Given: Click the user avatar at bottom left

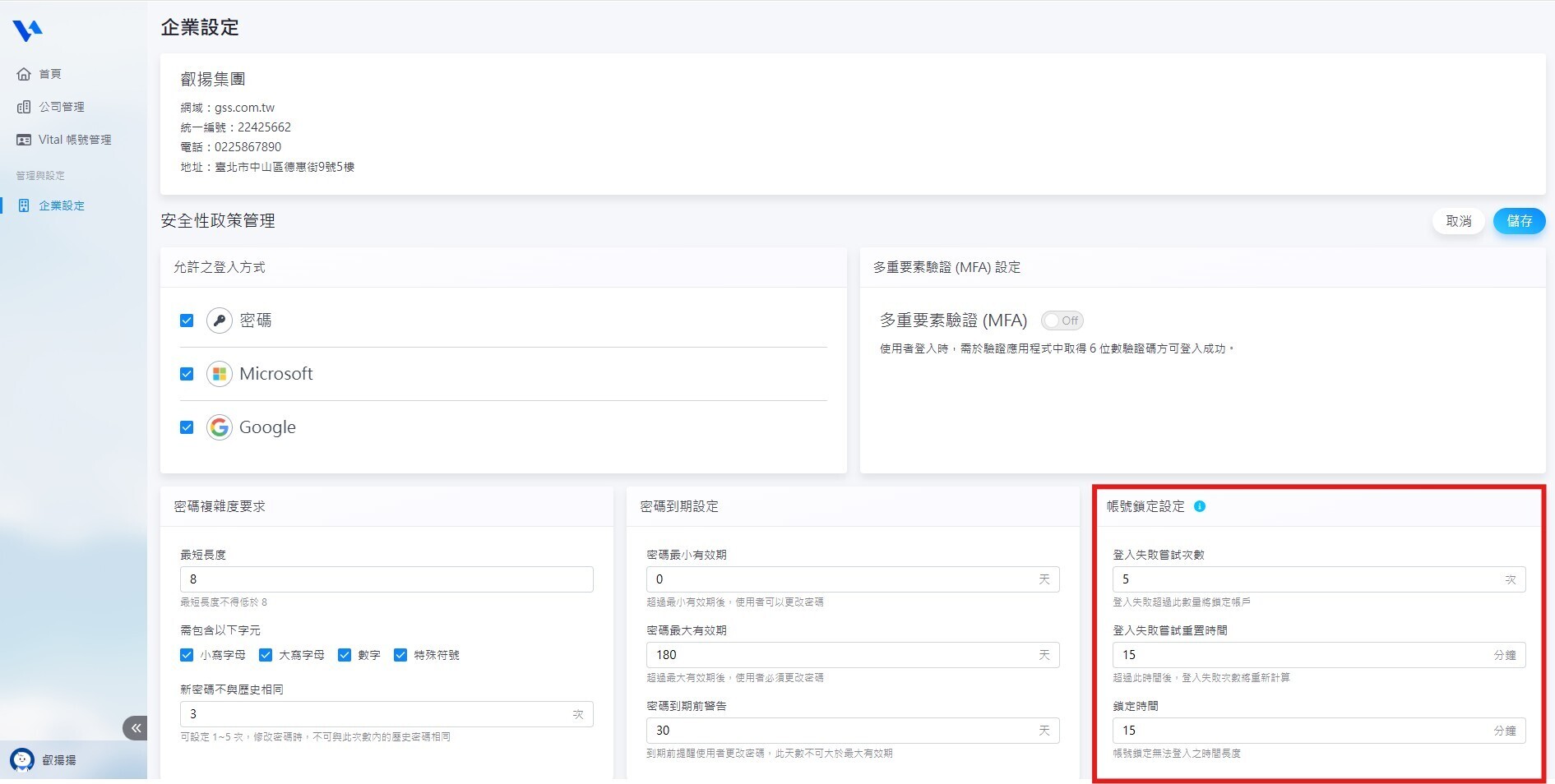Looking at the screenshot, I should tap(22, 760).
